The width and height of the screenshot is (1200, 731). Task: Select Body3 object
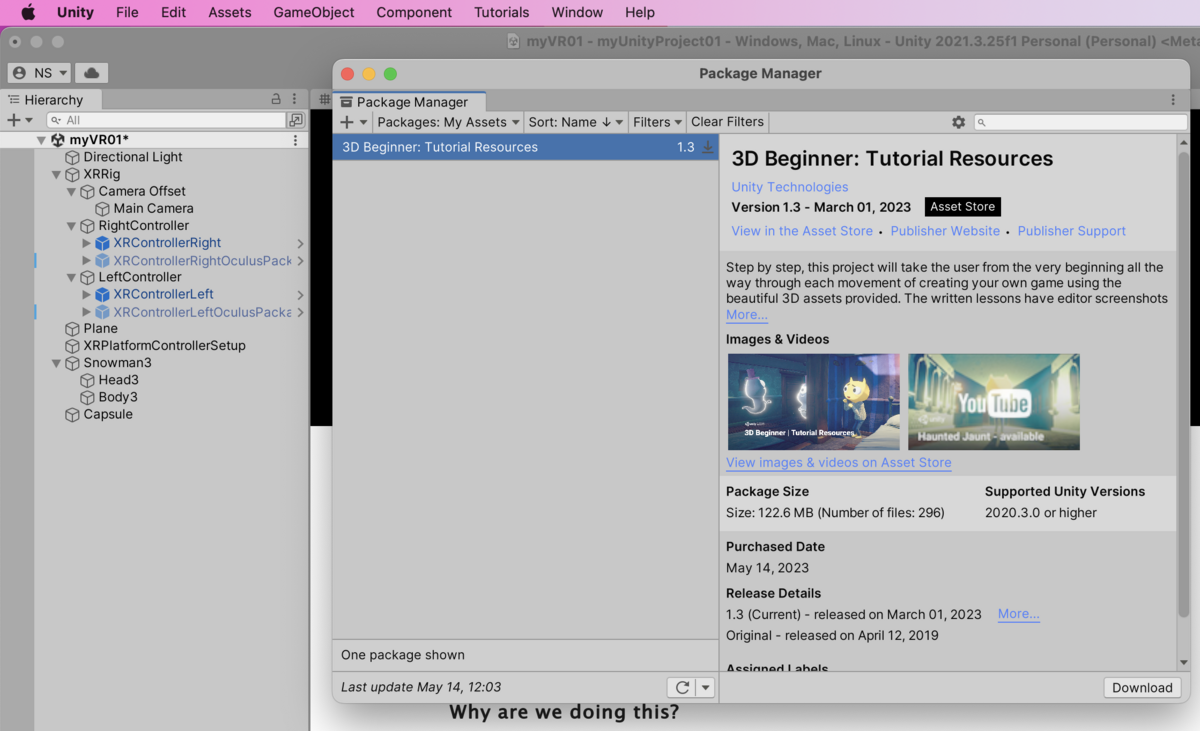118,397
